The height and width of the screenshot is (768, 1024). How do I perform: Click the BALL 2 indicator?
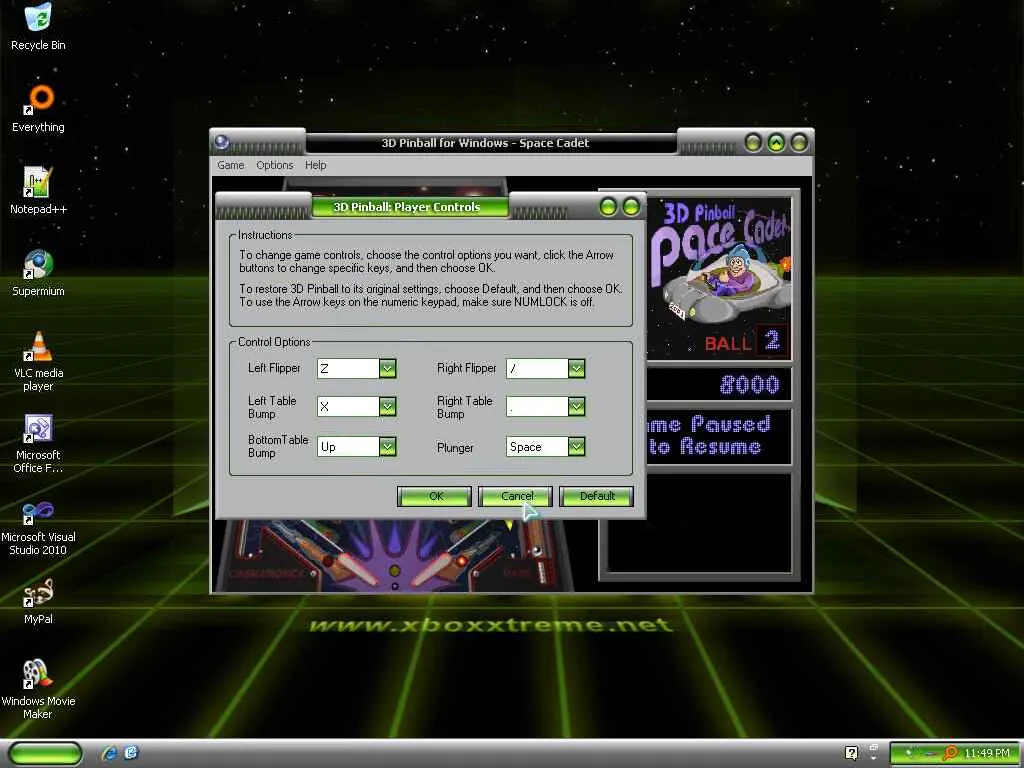746,342
